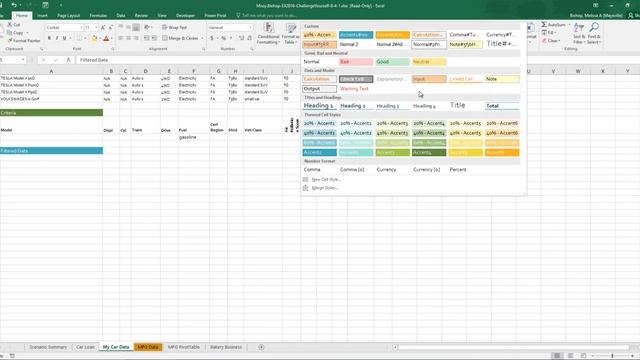This screenshot has height=360, width=640.
Task: Click the AutoSum sigma icon
Action: (x=544, y=25)
